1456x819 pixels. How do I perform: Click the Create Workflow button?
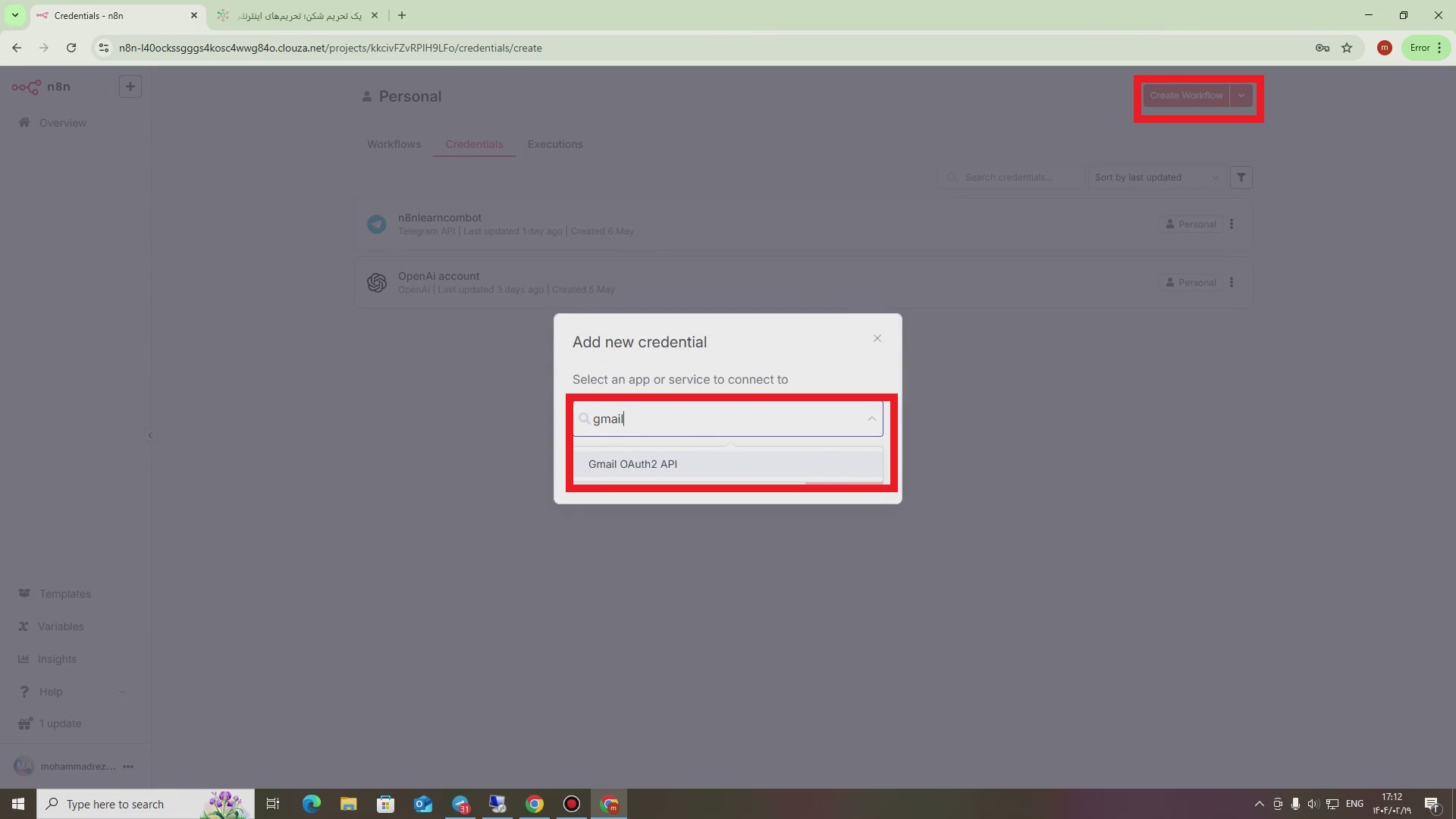(1185, 95)
